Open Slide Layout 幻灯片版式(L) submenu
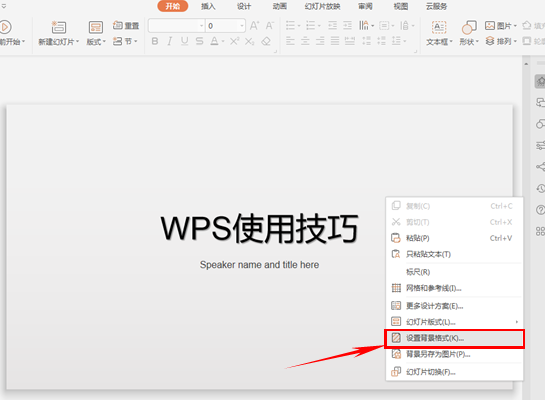 coord(454,322)
